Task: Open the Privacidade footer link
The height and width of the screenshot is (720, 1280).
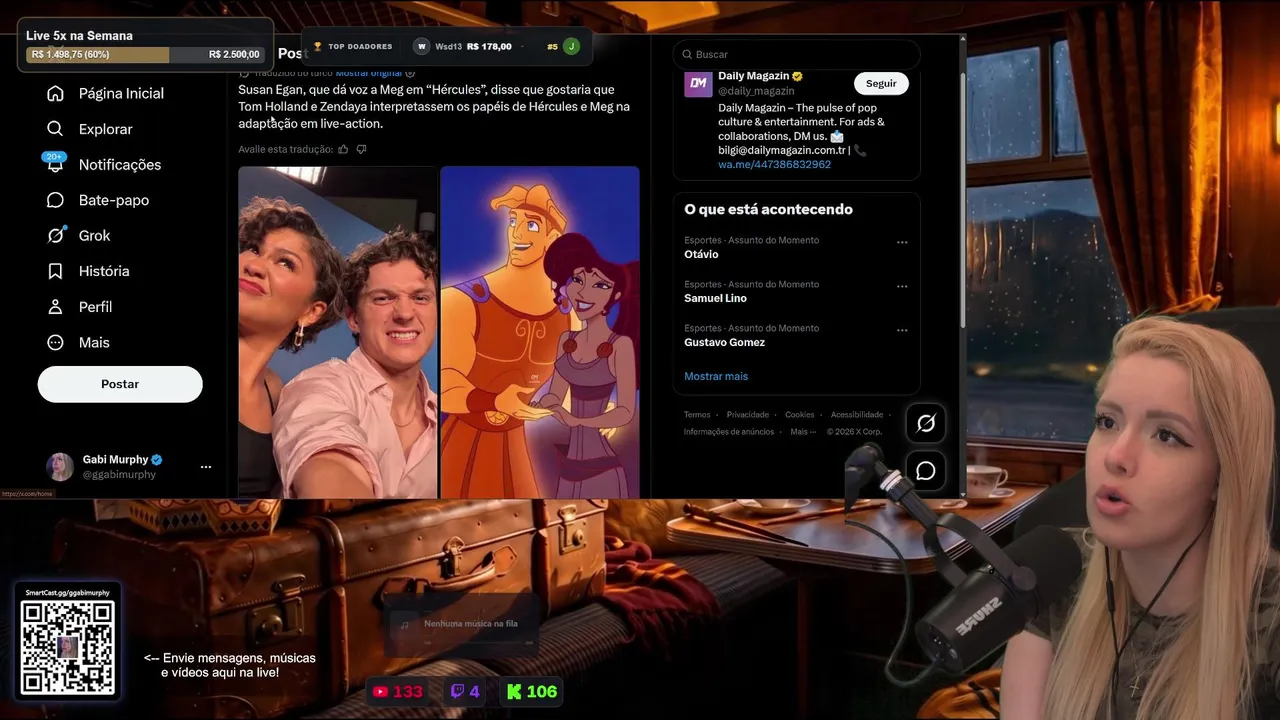Action: pos(748,415)
